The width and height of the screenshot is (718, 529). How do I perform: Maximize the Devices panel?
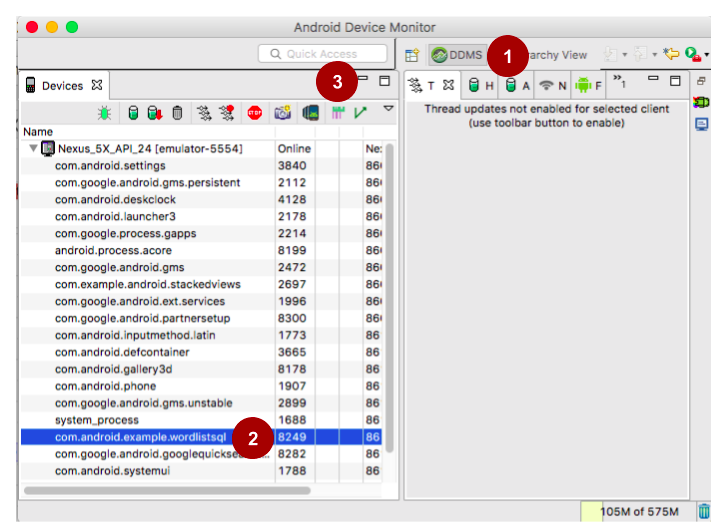[385, 81]
